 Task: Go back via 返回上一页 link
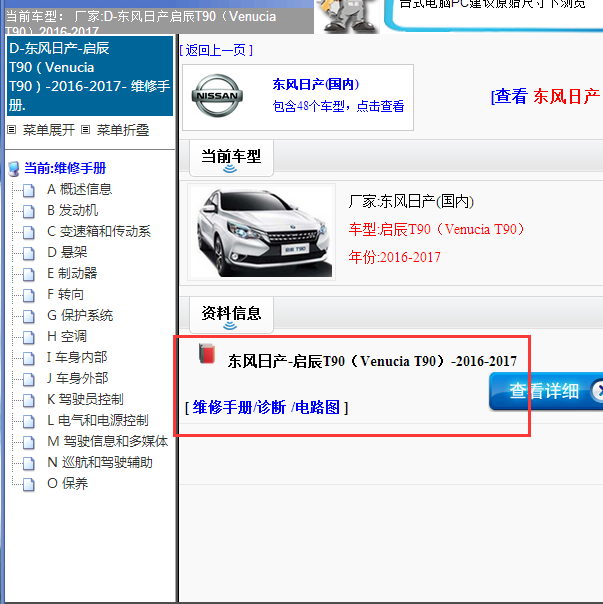pos(216,50)
